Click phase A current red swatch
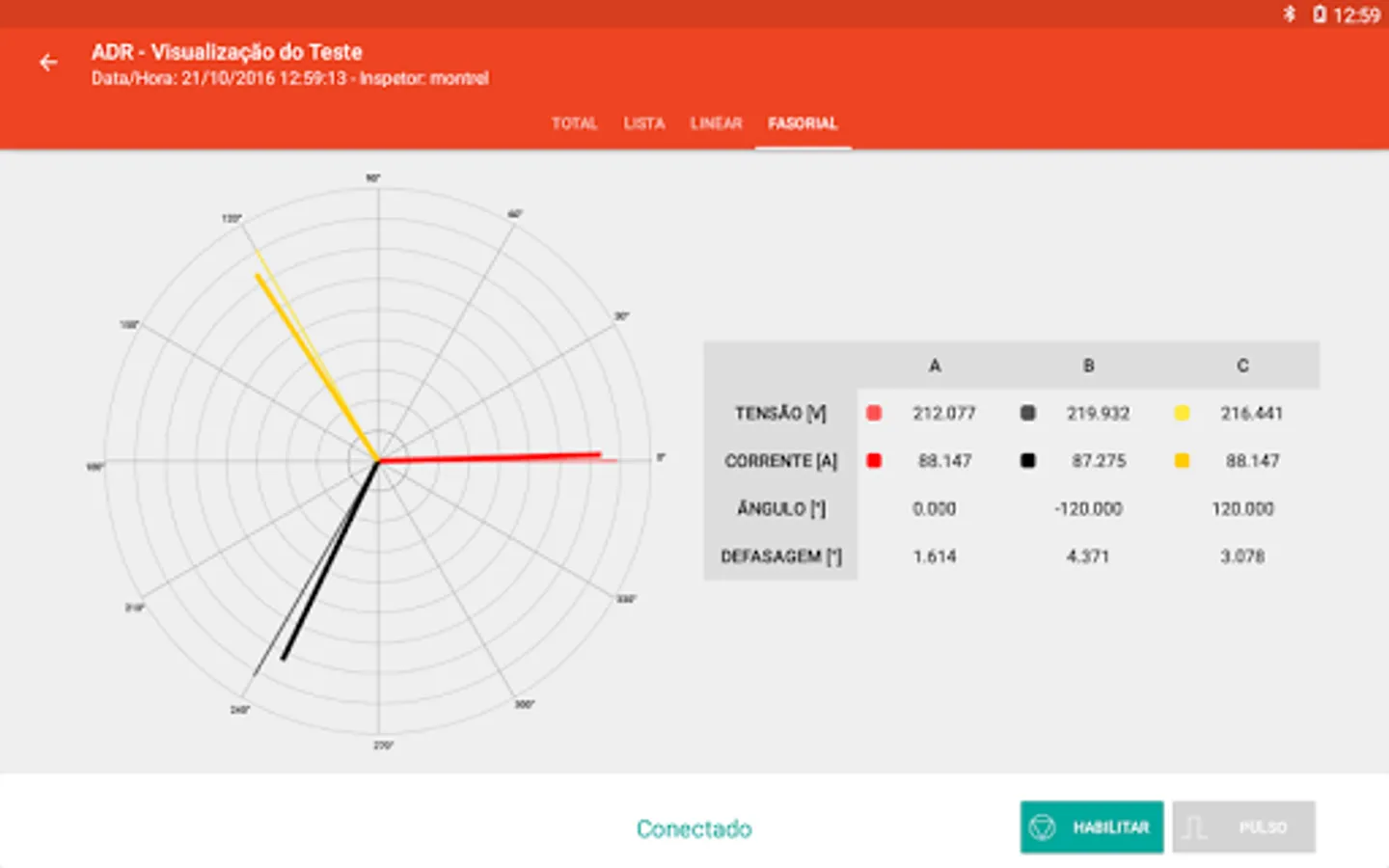 (x=874, y=461)
